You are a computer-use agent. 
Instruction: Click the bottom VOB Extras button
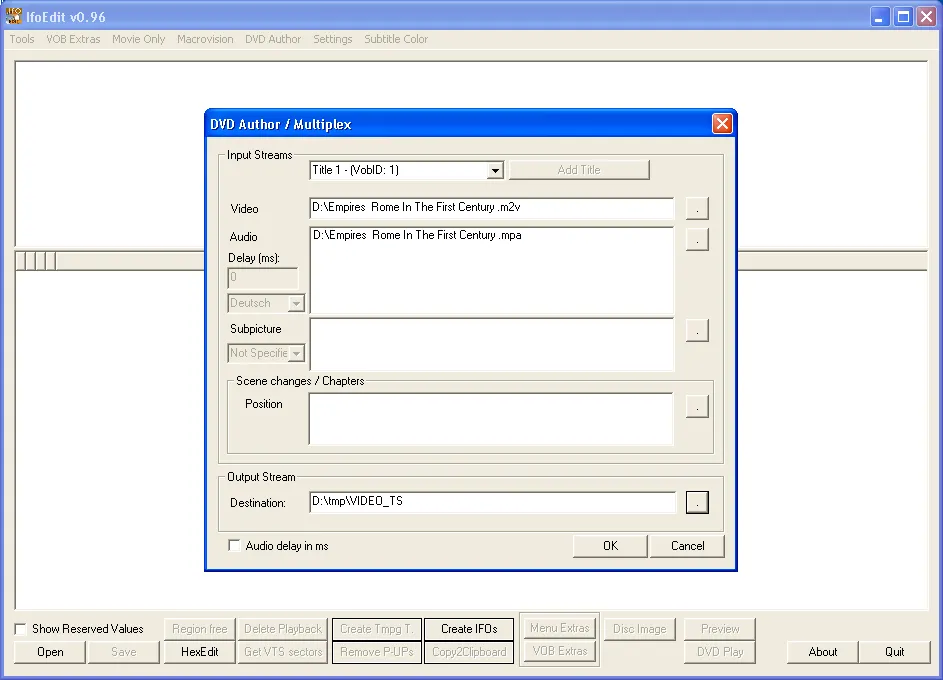(x=559, y=651)
